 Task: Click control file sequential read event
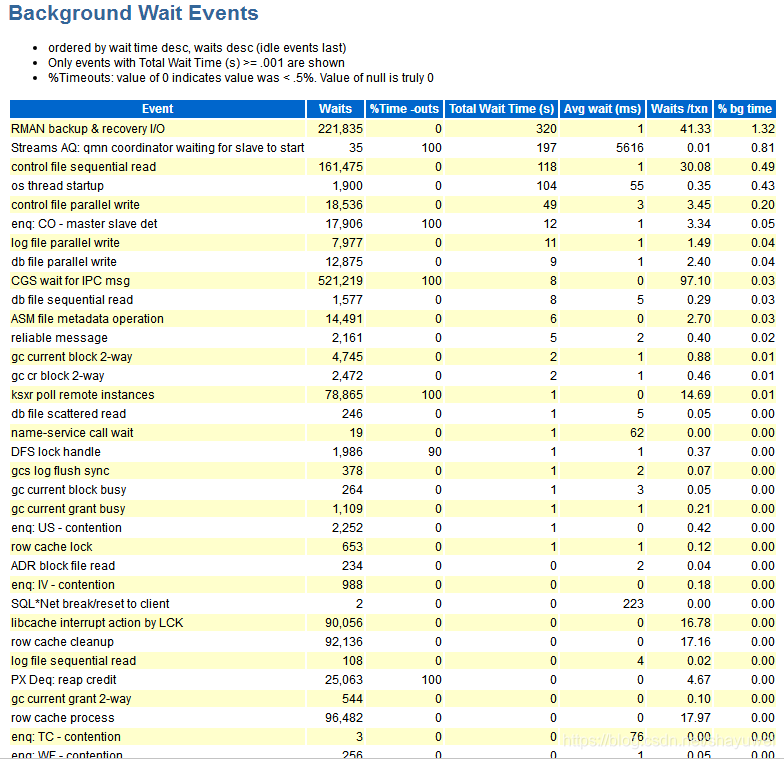click(x=84, y=166)
